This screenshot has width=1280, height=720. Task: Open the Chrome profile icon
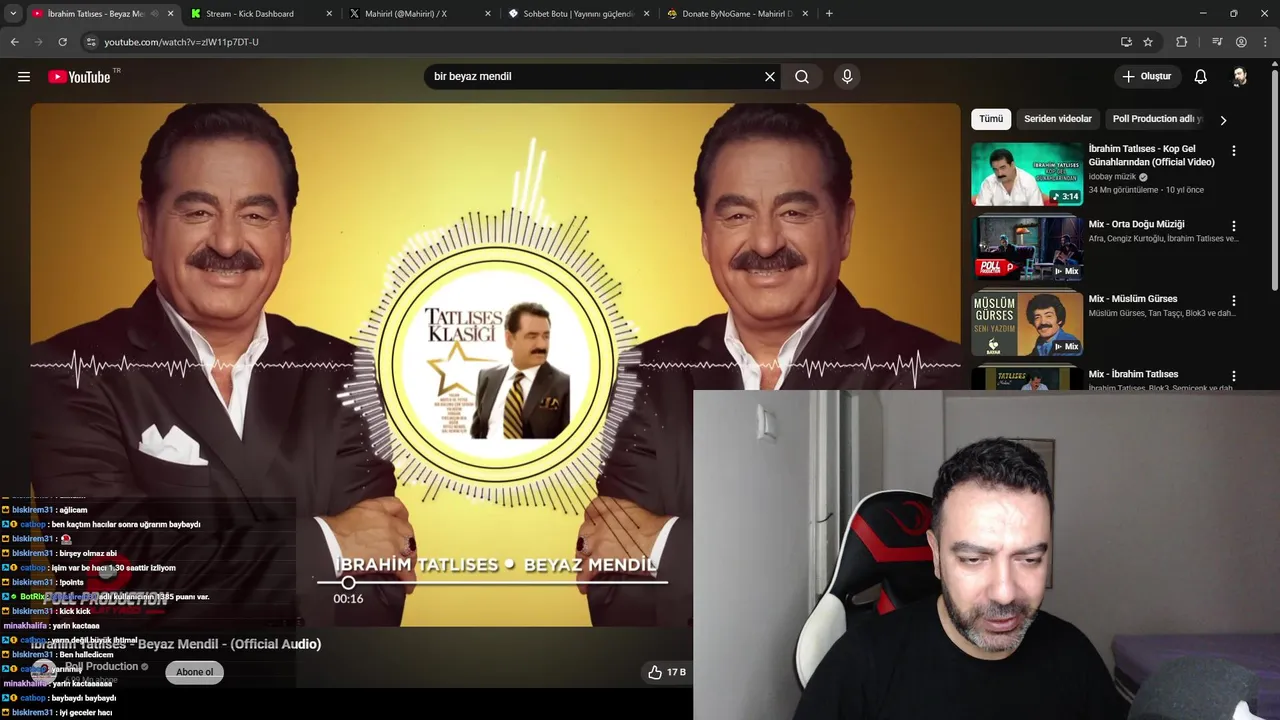[1241, 42]
